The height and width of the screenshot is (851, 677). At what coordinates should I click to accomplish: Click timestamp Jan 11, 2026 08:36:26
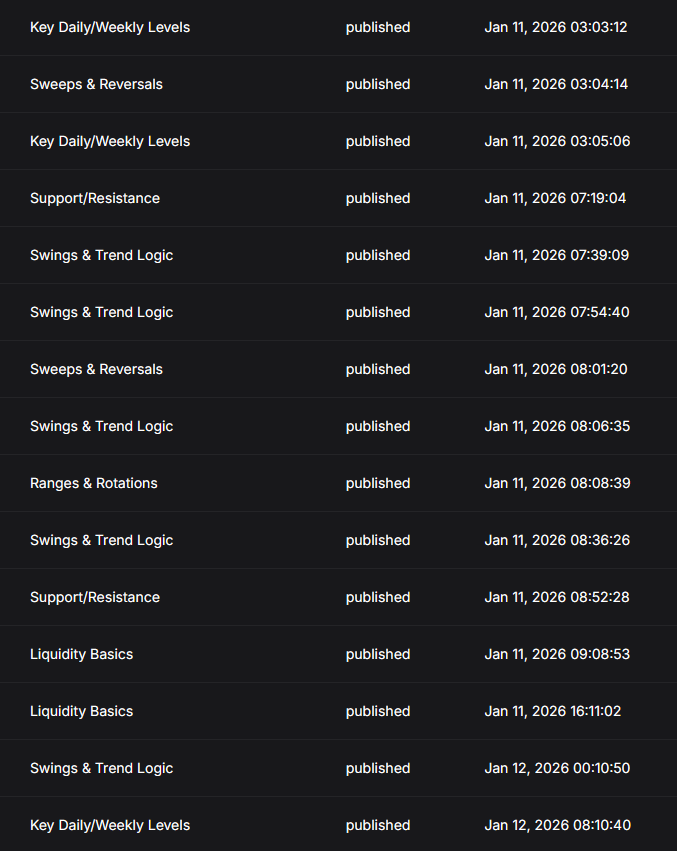[x=557, y=540]
